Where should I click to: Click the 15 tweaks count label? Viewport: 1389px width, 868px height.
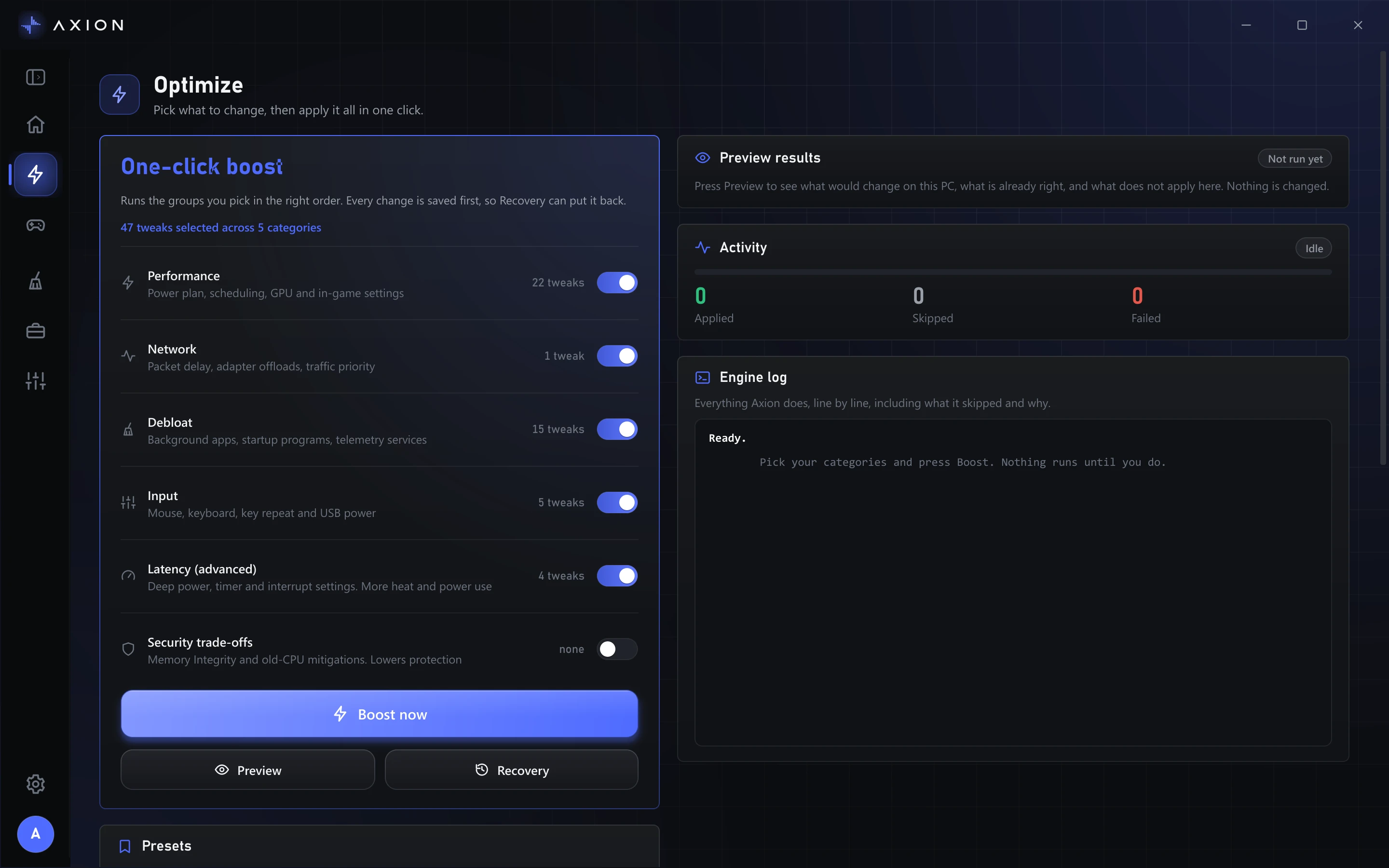point(558,429)
